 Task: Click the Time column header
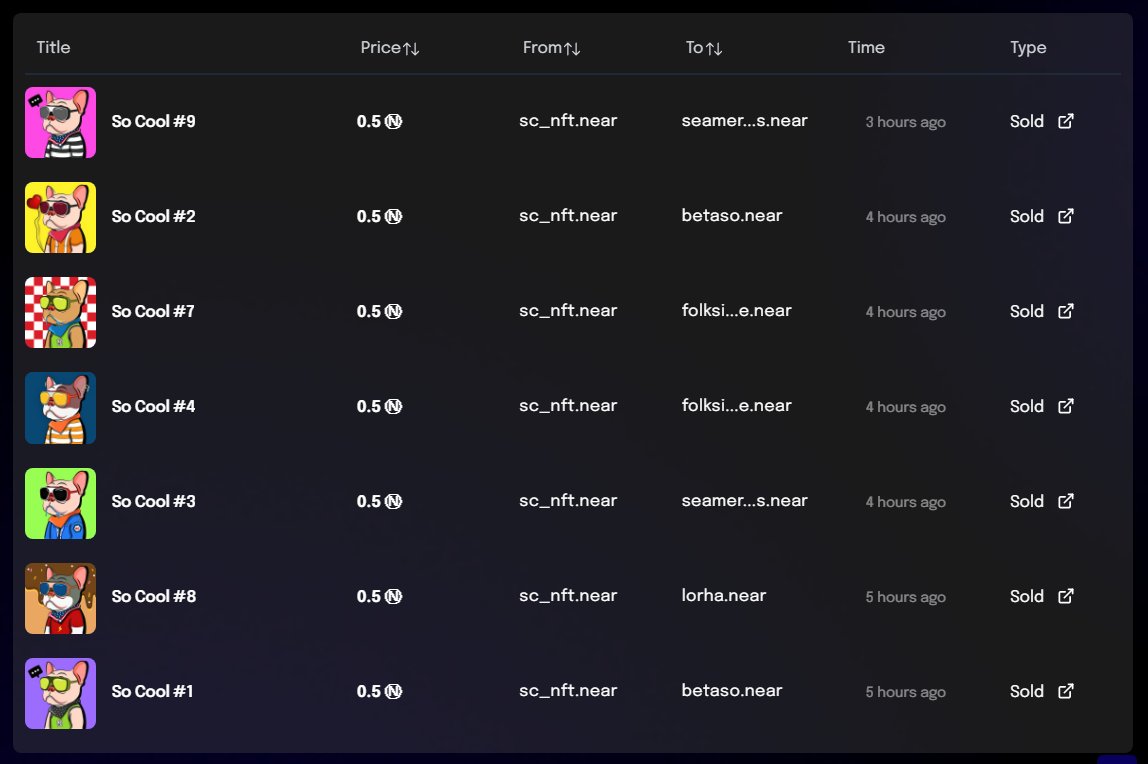point(866,48)
